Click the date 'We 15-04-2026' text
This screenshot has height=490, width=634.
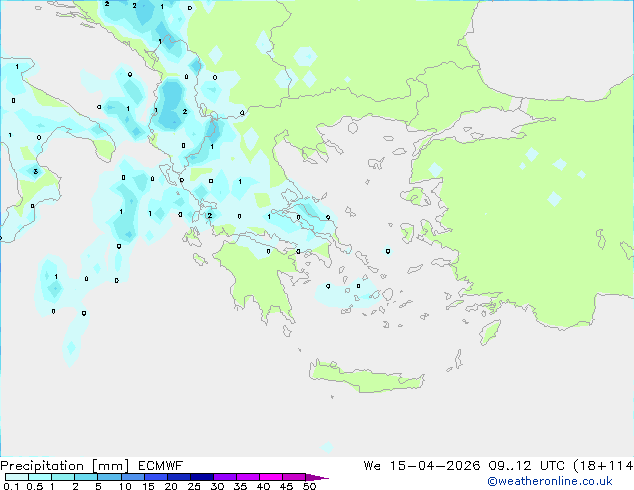pyautogui.click(x=422, y=466)
